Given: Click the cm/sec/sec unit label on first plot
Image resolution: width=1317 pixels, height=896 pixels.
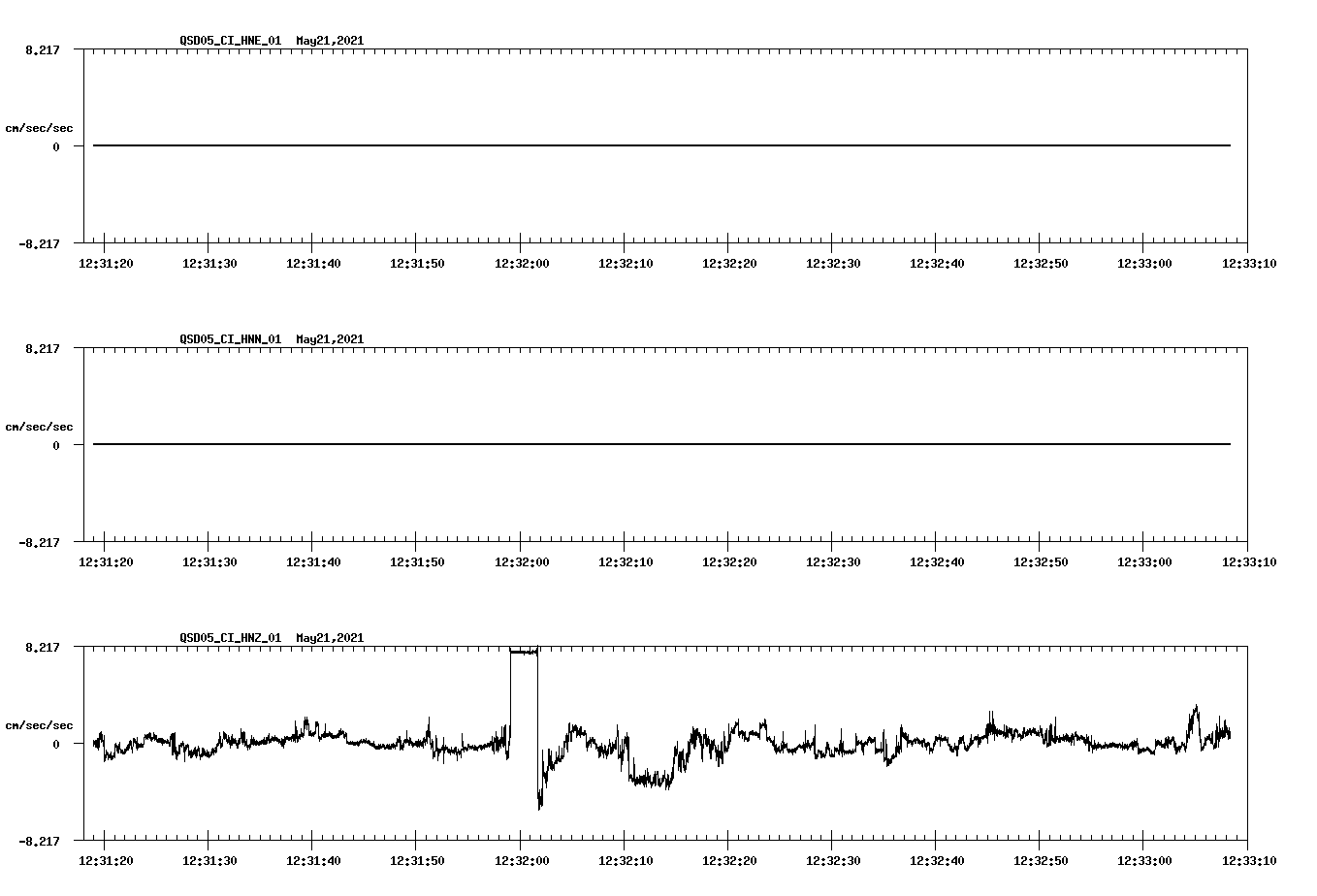Looking at the screenshot, I should (x=41, y=127).
